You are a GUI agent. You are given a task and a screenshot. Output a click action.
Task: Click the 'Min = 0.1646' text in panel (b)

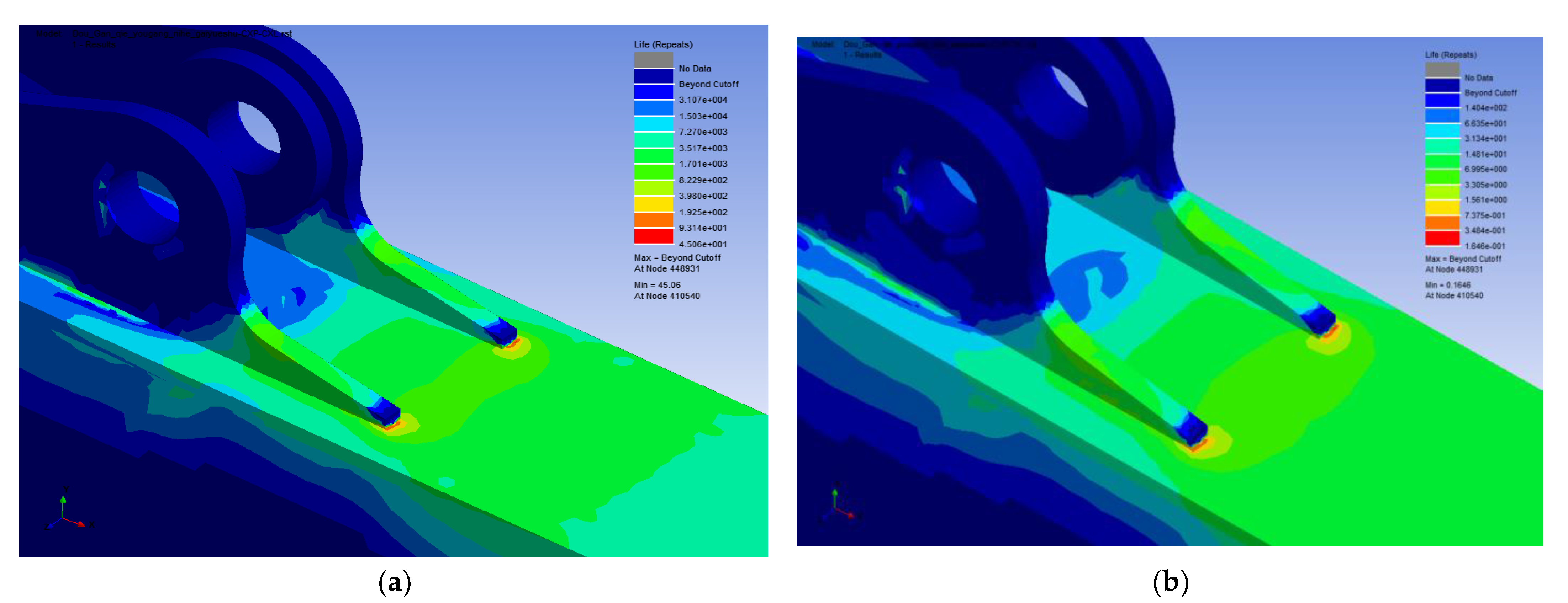[x=1447, y=285]
